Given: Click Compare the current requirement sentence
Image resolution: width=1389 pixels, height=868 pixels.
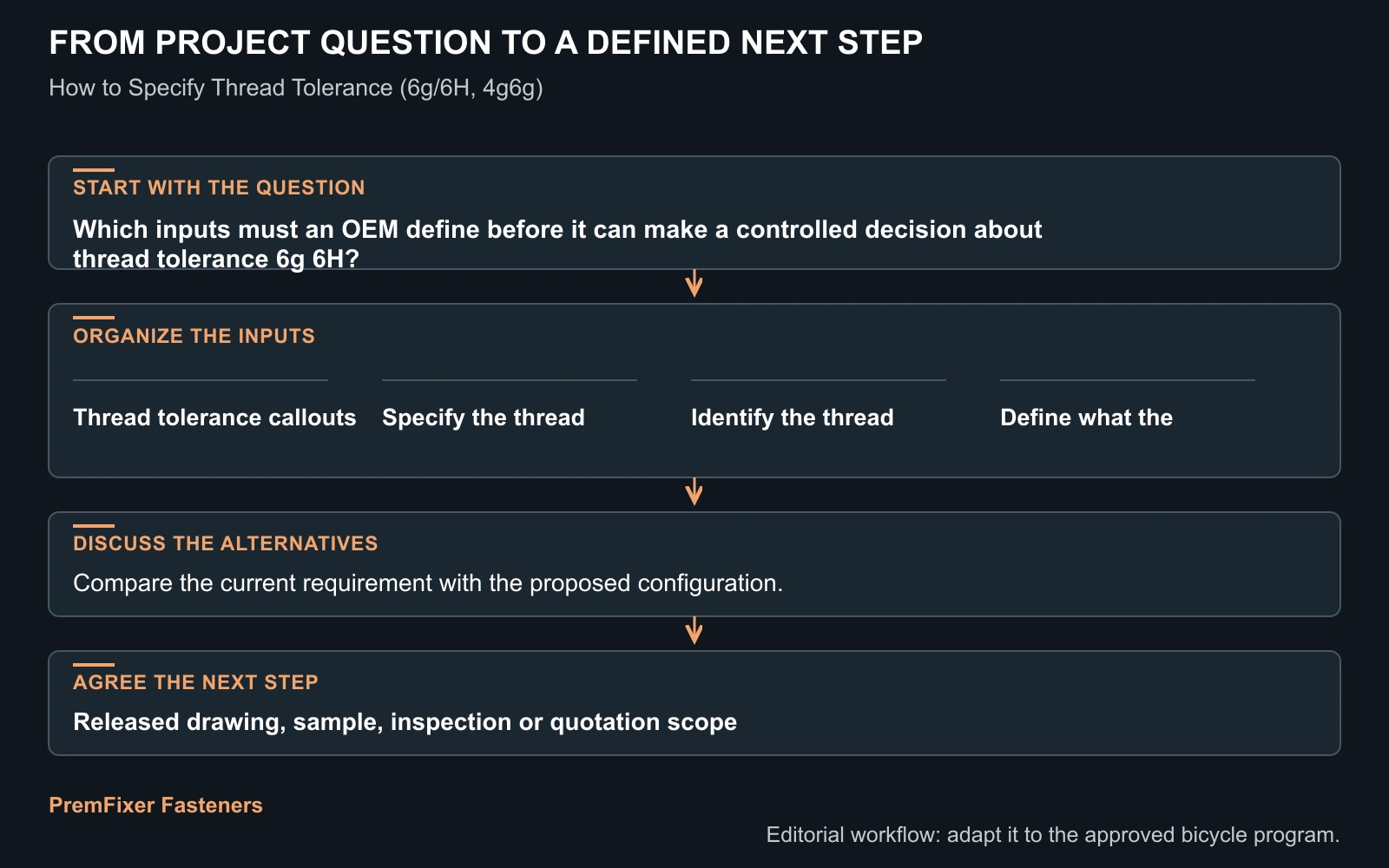Looking at the screenshot, I should point(428,583).
